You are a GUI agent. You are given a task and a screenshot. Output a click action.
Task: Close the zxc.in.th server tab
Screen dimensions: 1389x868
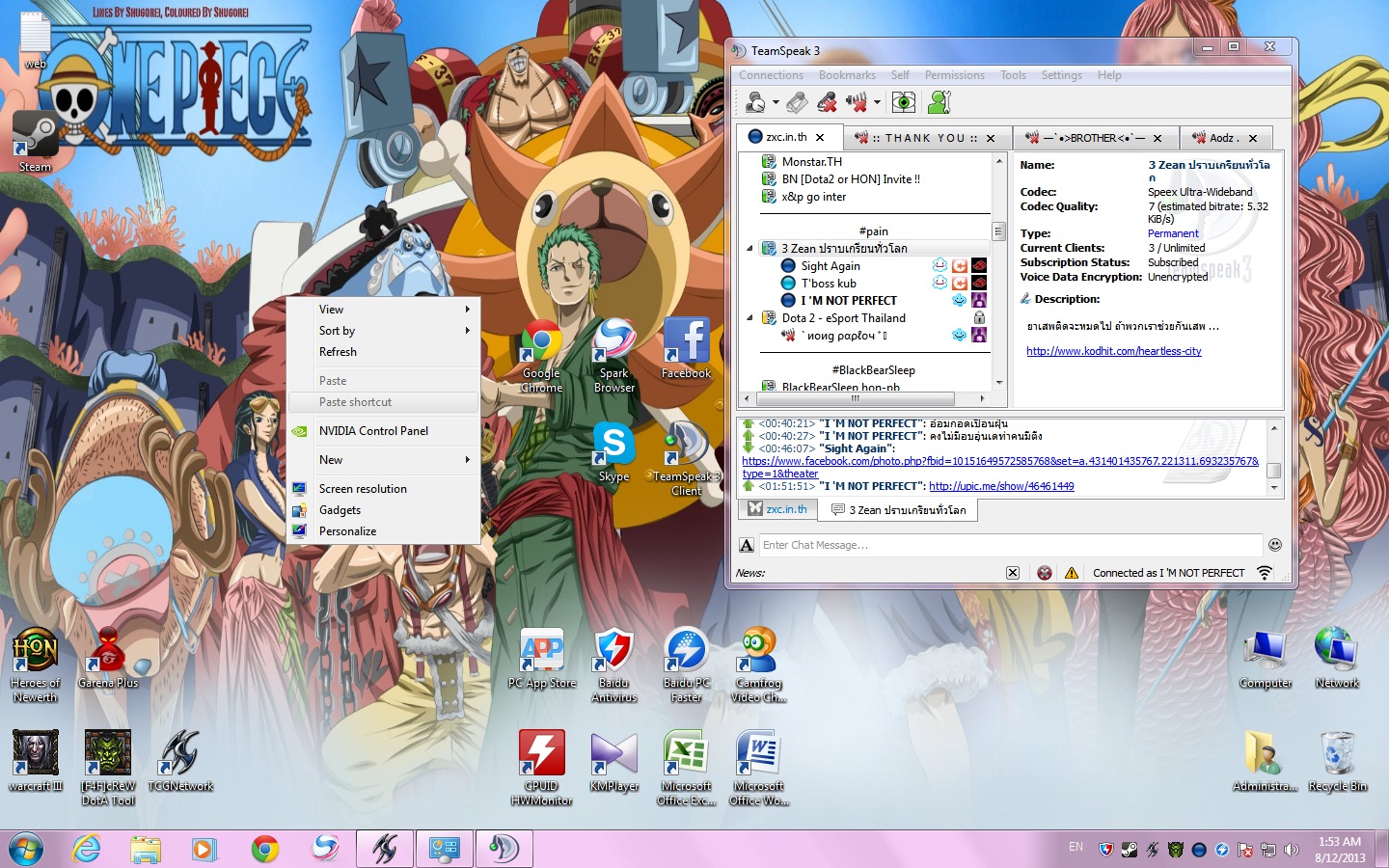pyautogui.click(x=820, y=138)
